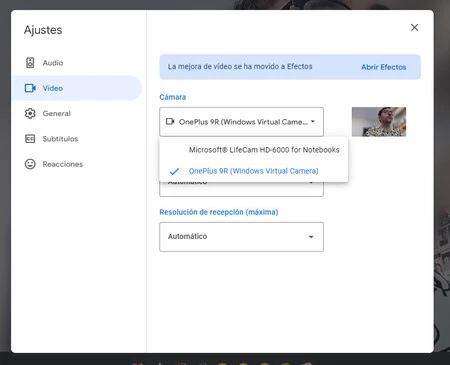Click the Abrir Efectos link
Viewport: 450px width, 365px height.
click(x=384, y=67)
